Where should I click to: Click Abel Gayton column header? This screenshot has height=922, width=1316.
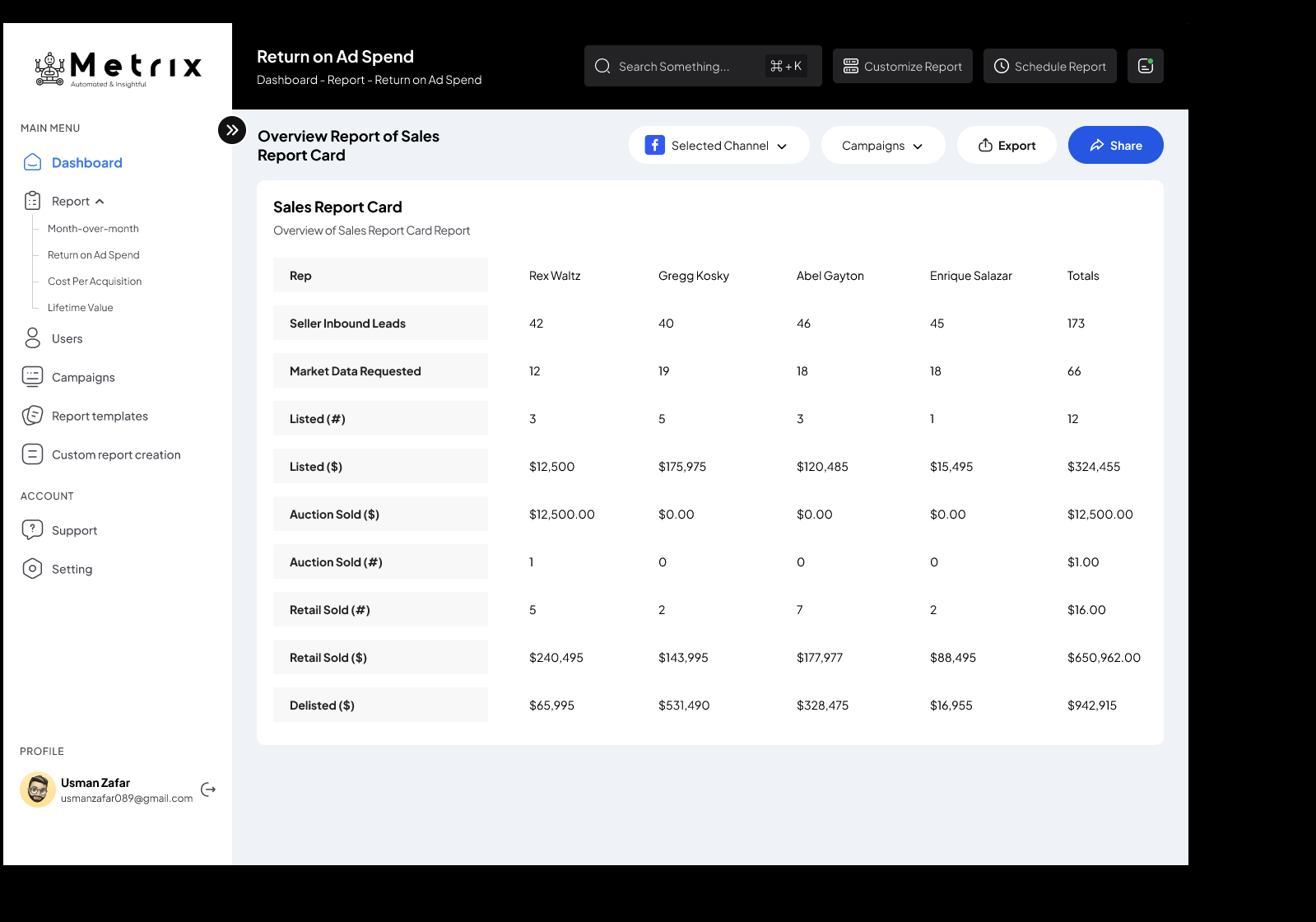830,275
